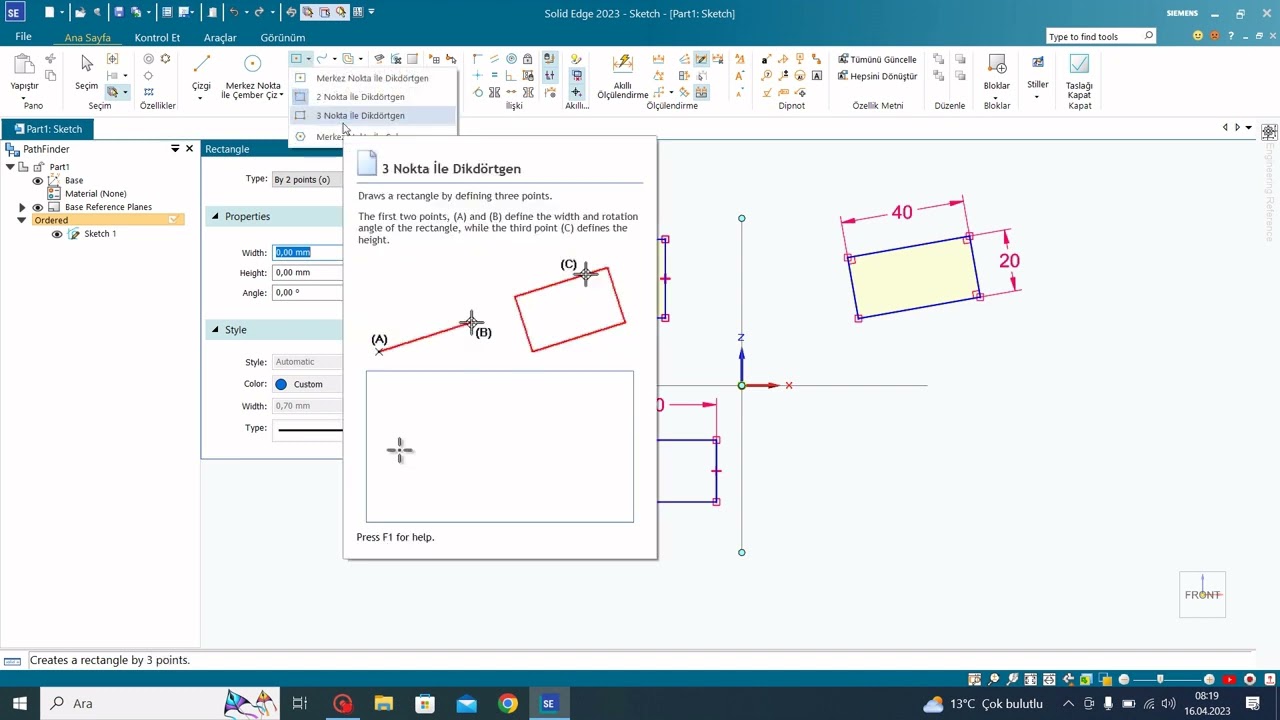Click the Engineering Reference side panel icon
The image size is (1280, 720).
click(1269, 132)
